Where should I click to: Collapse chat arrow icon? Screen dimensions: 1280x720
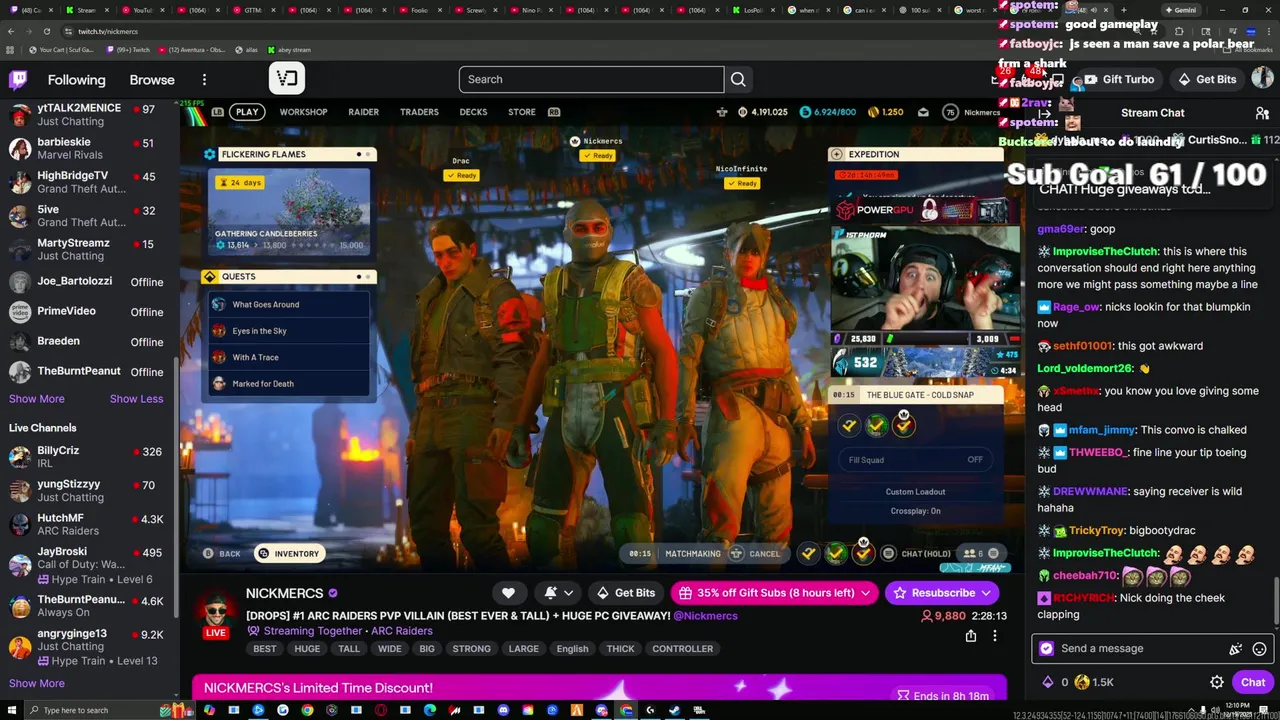coord(1046,113)
